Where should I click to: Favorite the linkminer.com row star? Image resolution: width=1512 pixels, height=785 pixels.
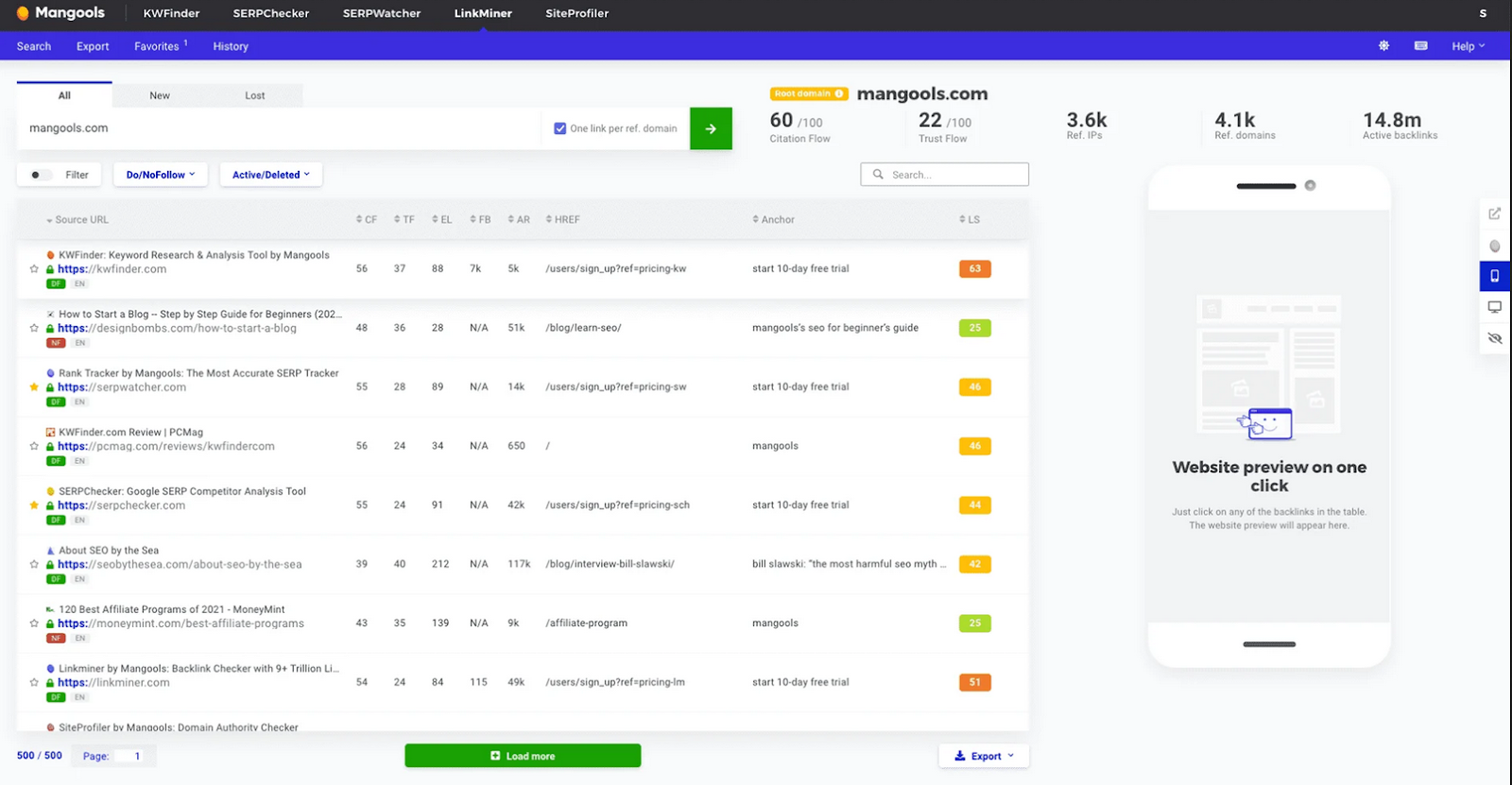point(35,682)
